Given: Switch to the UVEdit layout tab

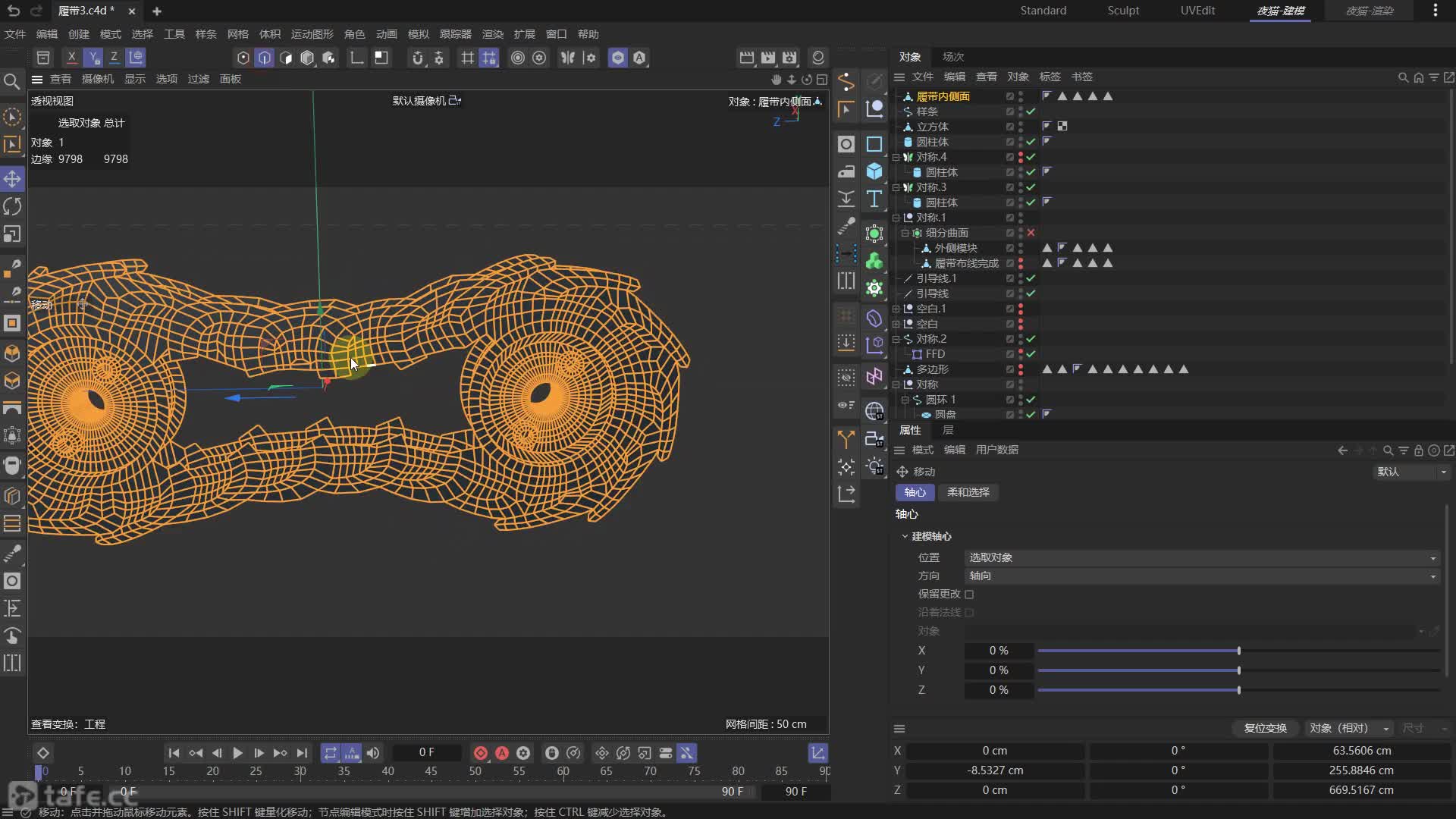Looking at the screenshot, I should (x=1197, y=11).
